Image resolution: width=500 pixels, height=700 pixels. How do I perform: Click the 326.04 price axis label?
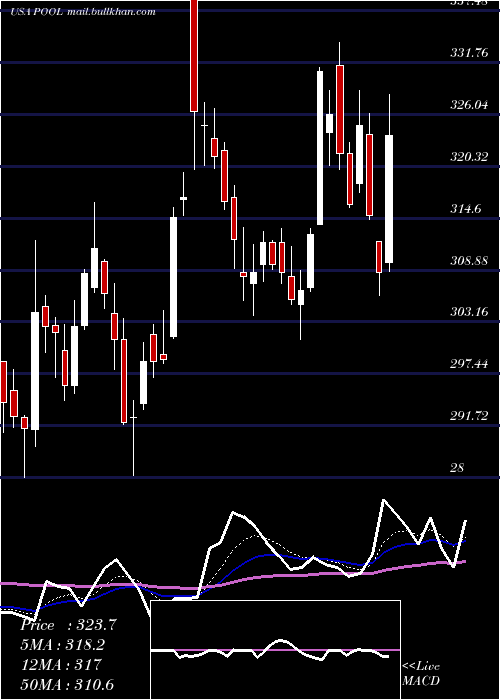tap(469, 105)
